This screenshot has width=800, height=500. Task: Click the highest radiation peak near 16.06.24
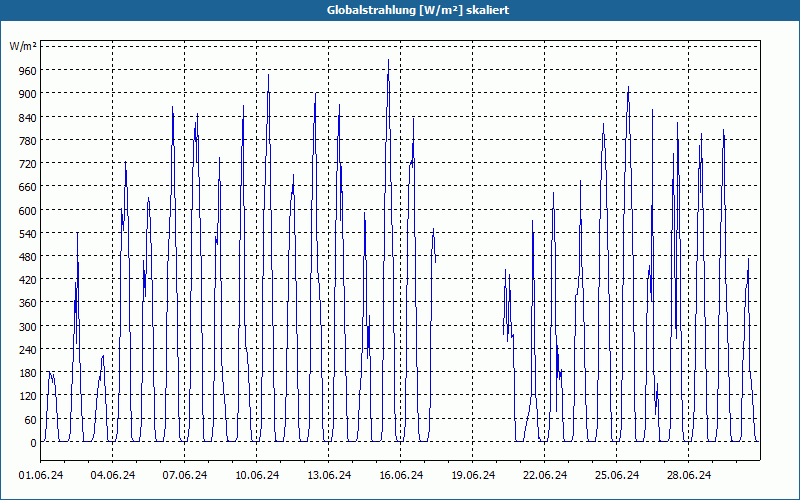click(388, 60)
